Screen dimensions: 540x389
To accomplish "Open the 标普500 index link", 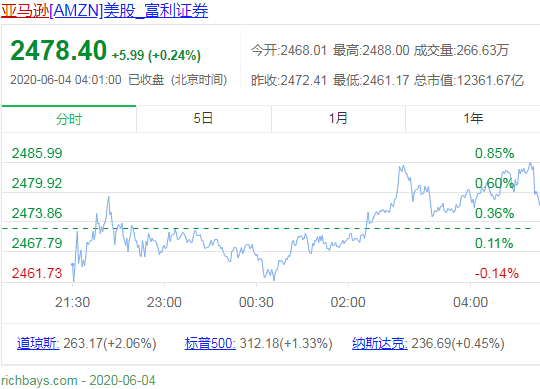I will [210, 343].
